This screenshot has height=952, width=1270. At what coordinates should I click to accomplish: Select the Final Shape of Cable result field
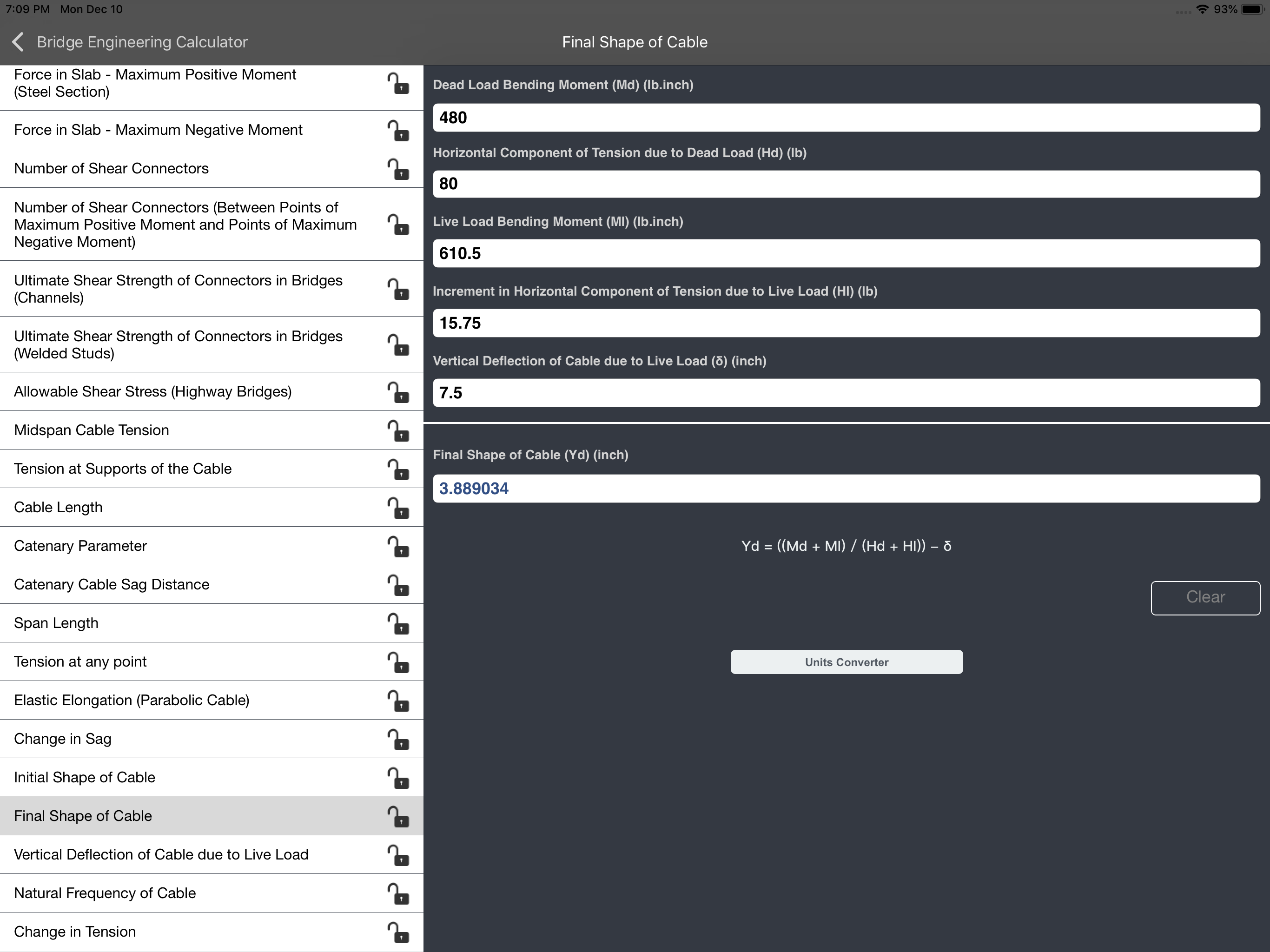click(847, 489)
